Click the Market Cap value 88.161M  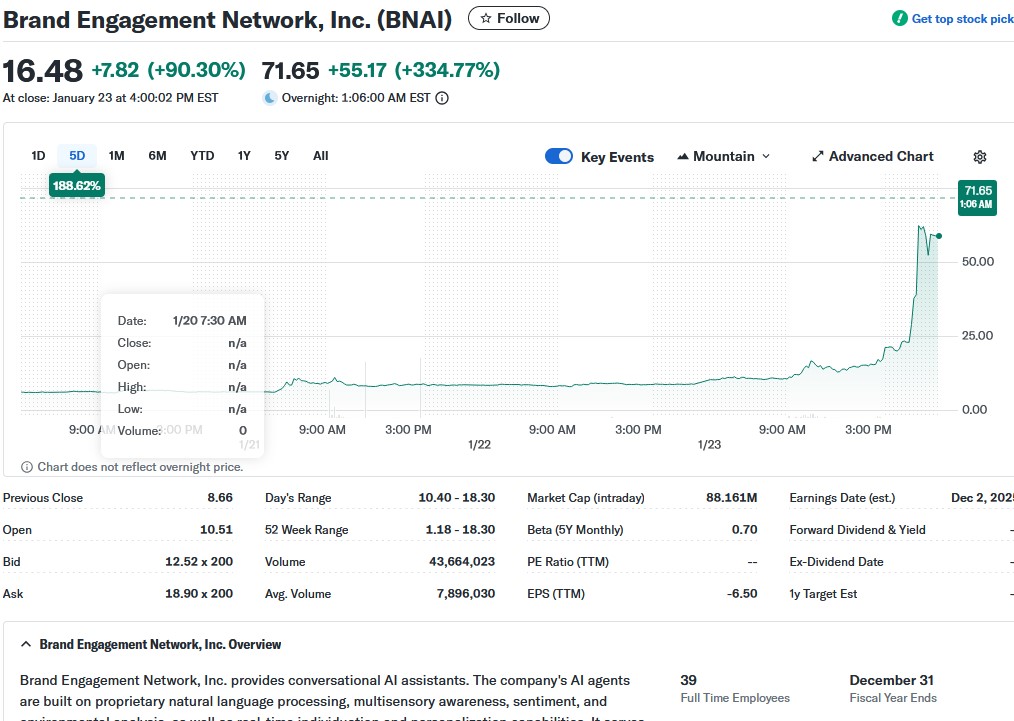731,498
